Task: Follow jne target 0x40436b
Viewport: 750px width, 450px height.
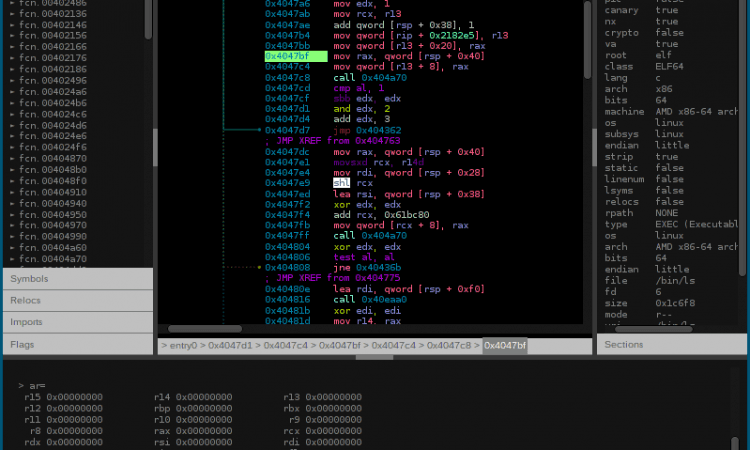Action: pyautogui.click(x=378, y=267)
